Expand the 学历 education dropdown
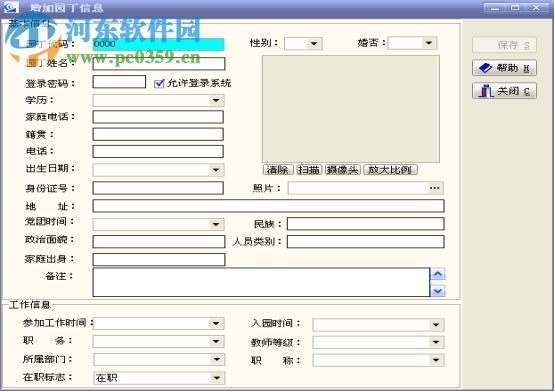The image size is (555, 392). (216, 100)
